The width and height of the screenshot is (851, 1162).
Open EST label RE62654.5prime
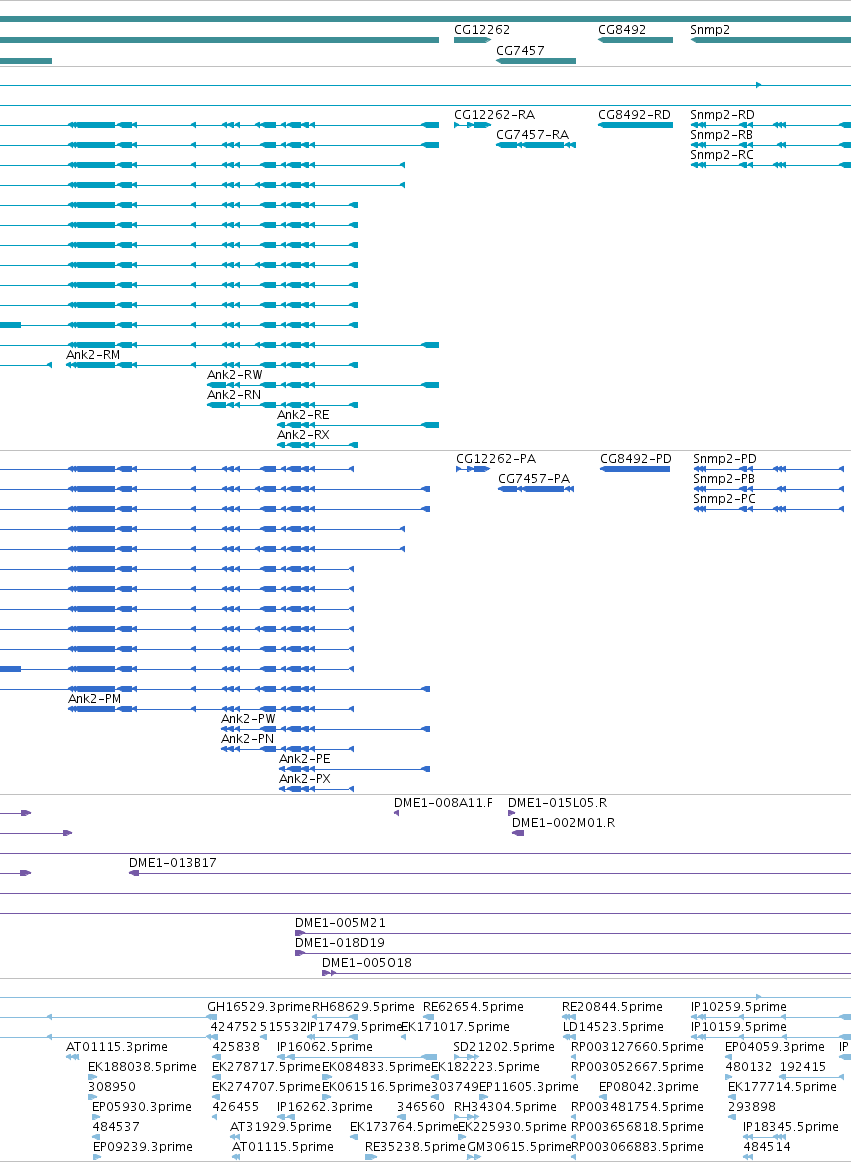(x=473, y=1006)
